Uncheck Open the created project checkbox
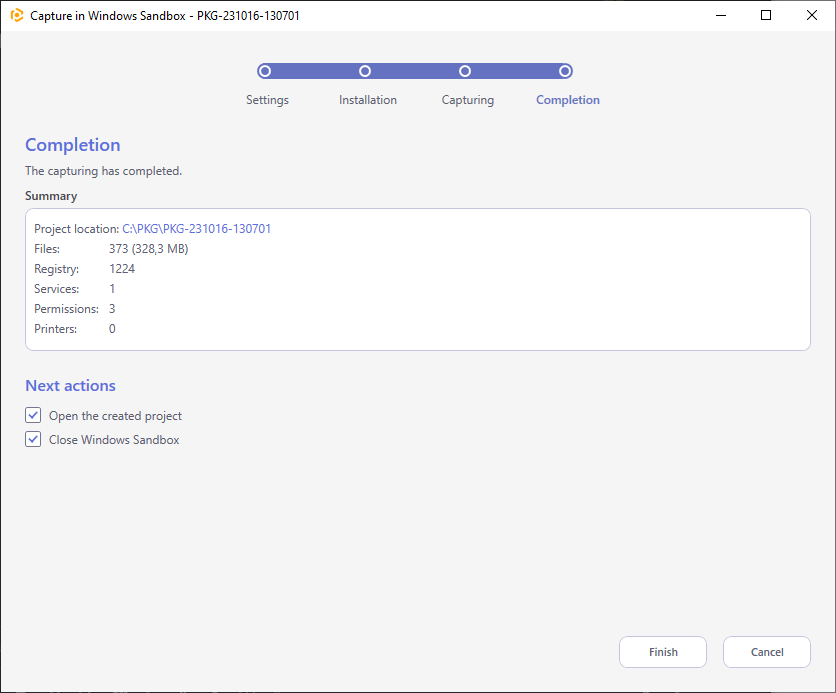836x693 pixels. (x=33, y=415)
